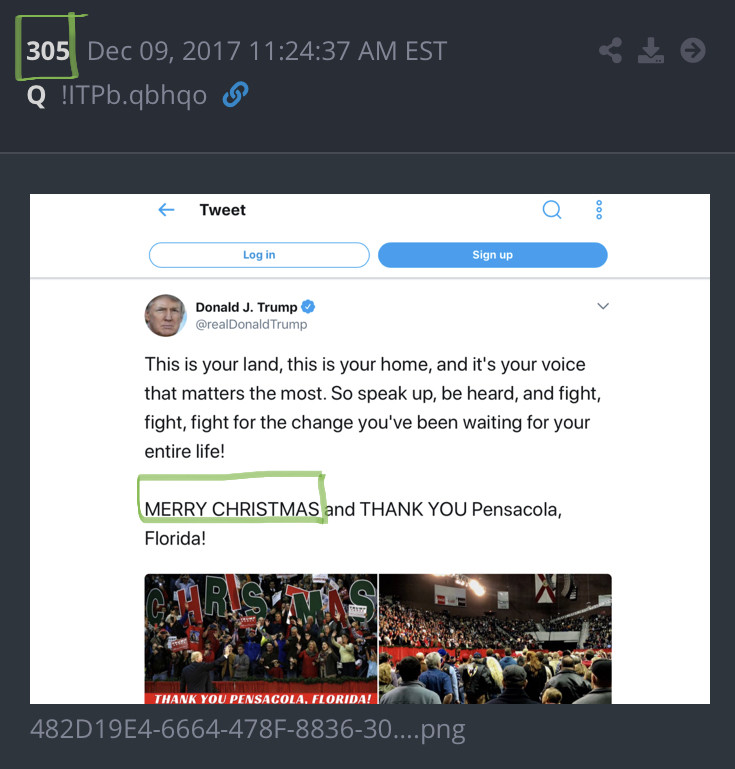Open the arena crowd photo on the right

tap(495, 639)
